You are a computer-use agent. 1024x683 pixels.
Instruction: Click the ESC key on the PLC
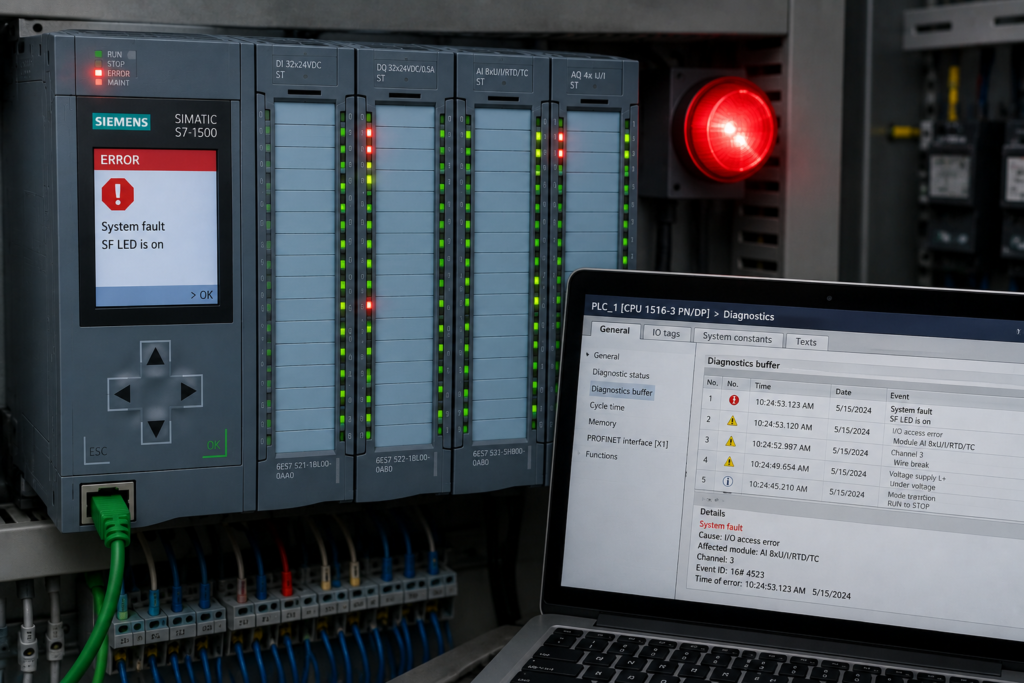tap(98, 451)
